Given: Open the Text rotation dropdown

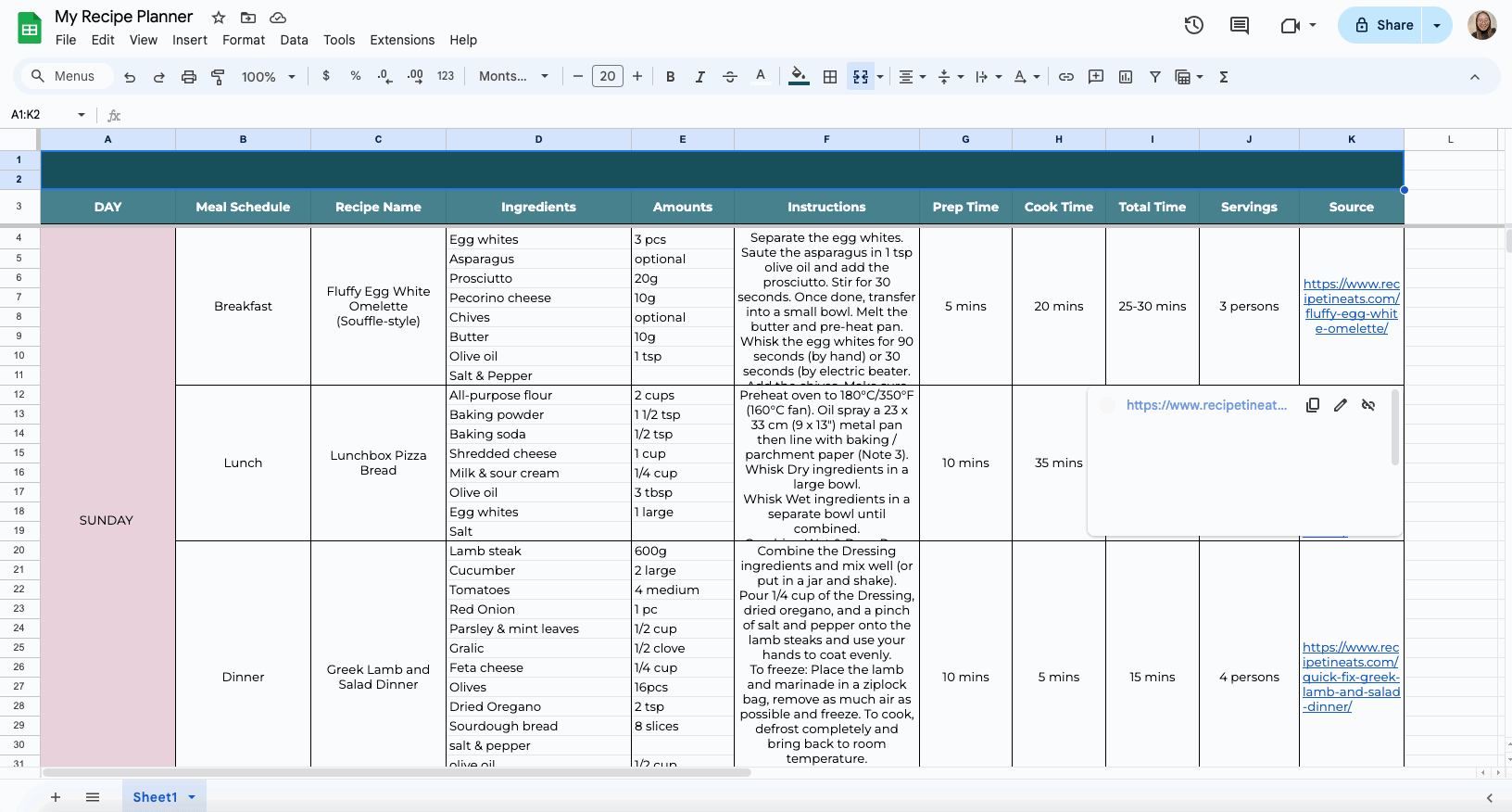Looking at the screenshot, I should pyautogui.click(x=1027, y=77).
